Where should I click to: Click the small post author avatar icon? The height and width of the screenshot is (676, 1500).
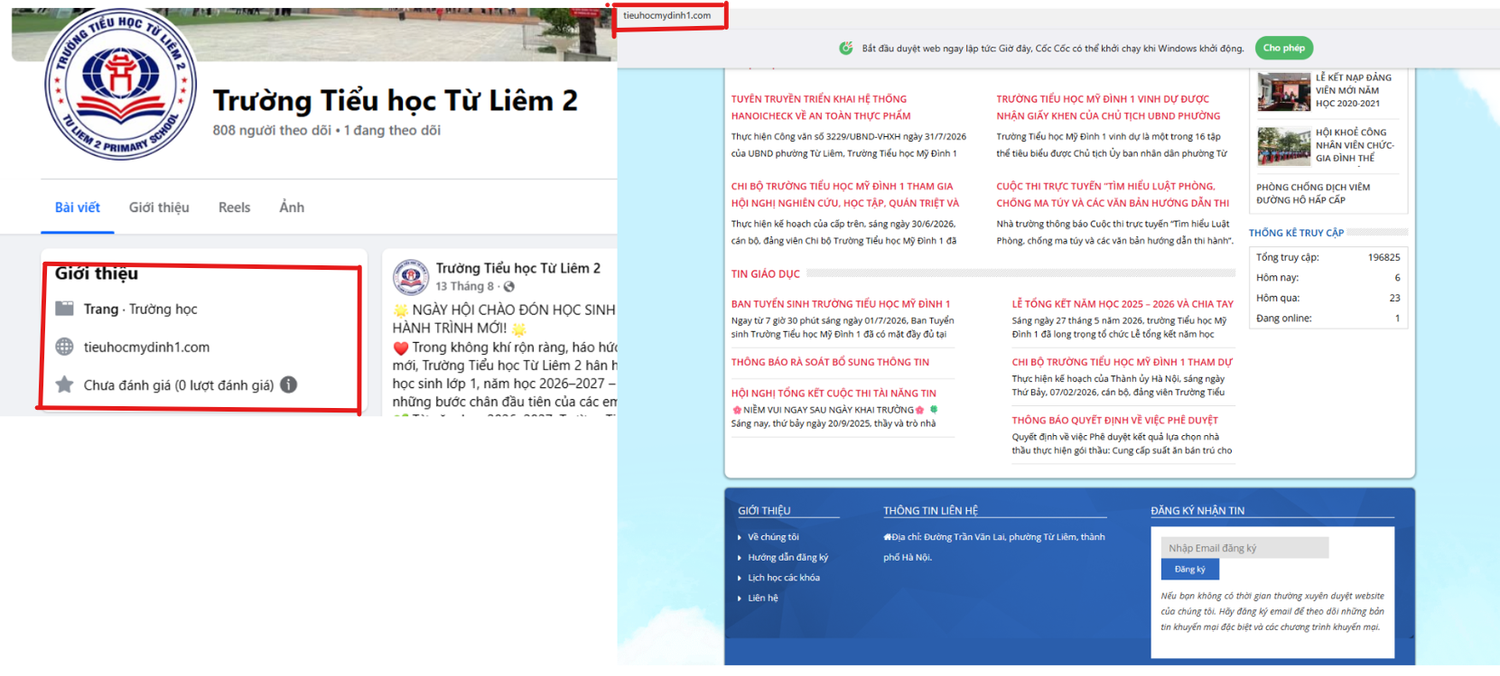pos(411,277)
